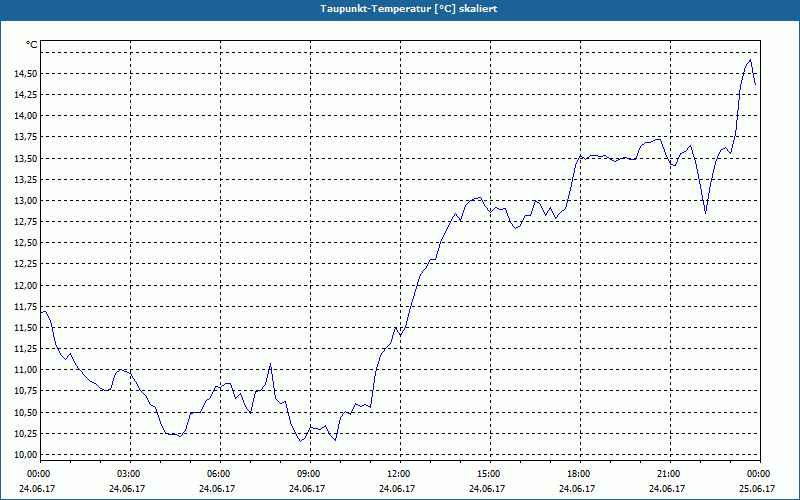This screenshot has width=800, height=500.
Task: Click the 13,50 y-axis label
Action: tap(26, 159)
